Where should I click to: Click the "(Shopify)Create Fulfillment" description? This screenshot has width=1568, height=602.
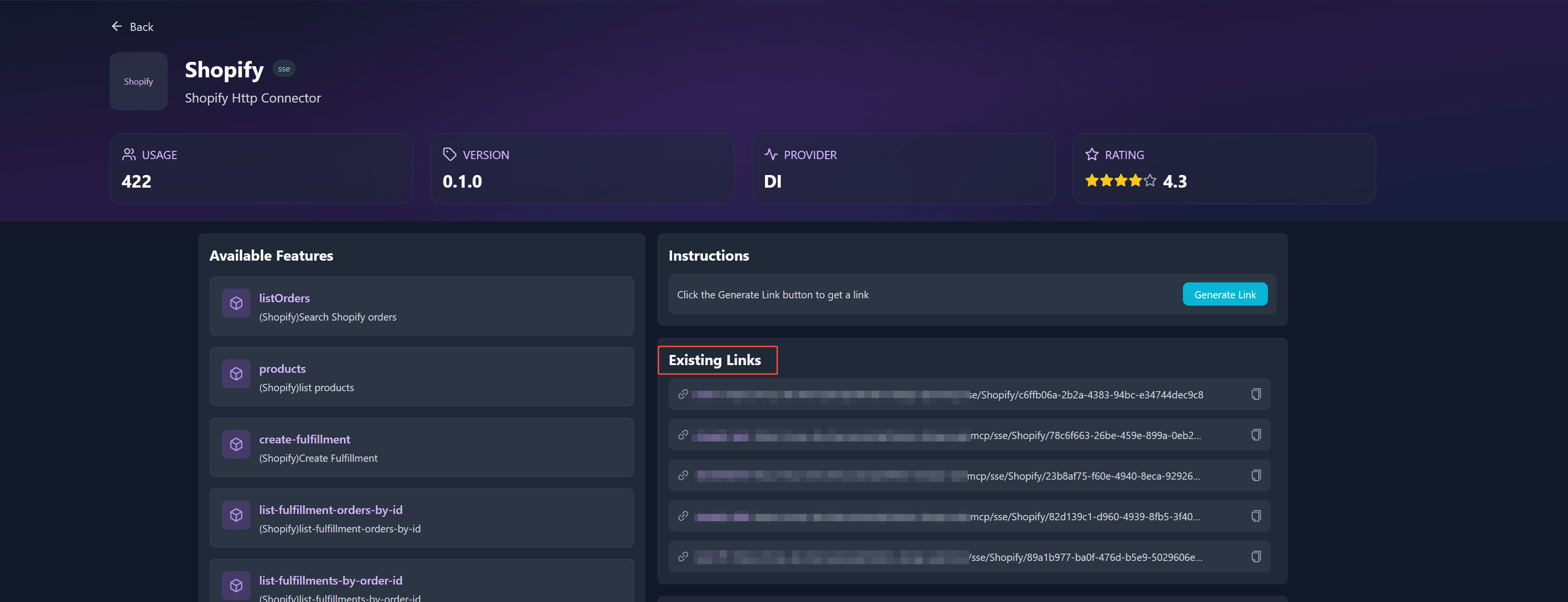(x=318, y=458)
